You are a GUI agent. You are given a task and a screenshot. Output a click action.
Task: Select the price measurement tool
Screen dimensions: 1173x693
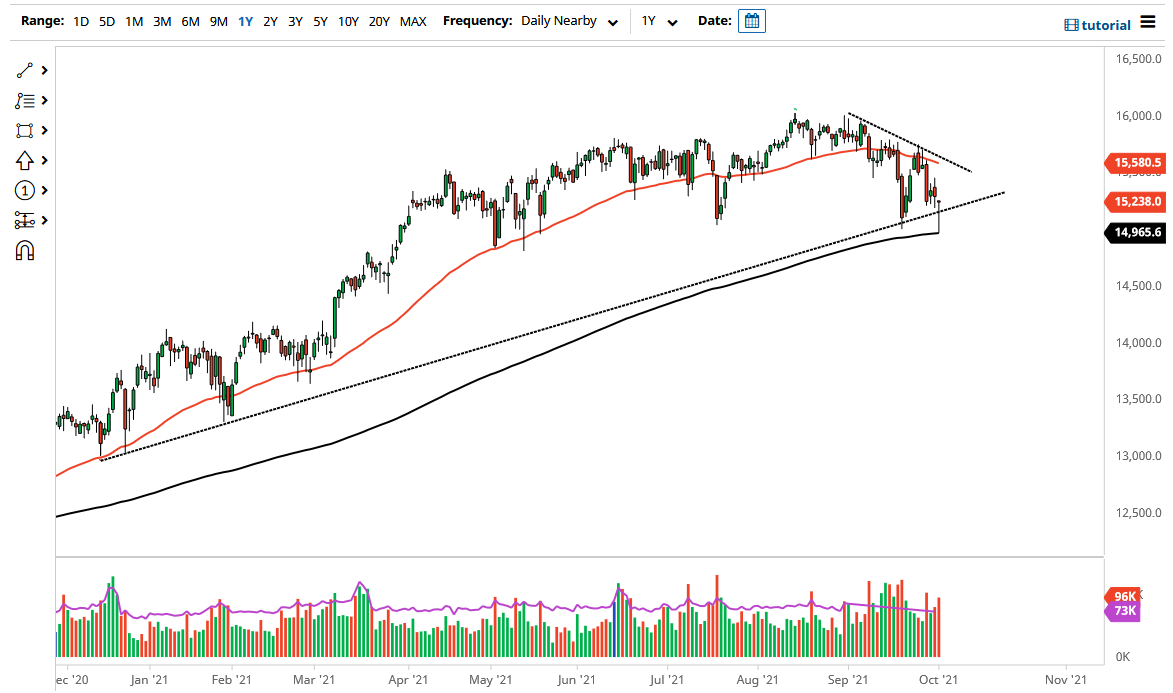tap(26, 220)
